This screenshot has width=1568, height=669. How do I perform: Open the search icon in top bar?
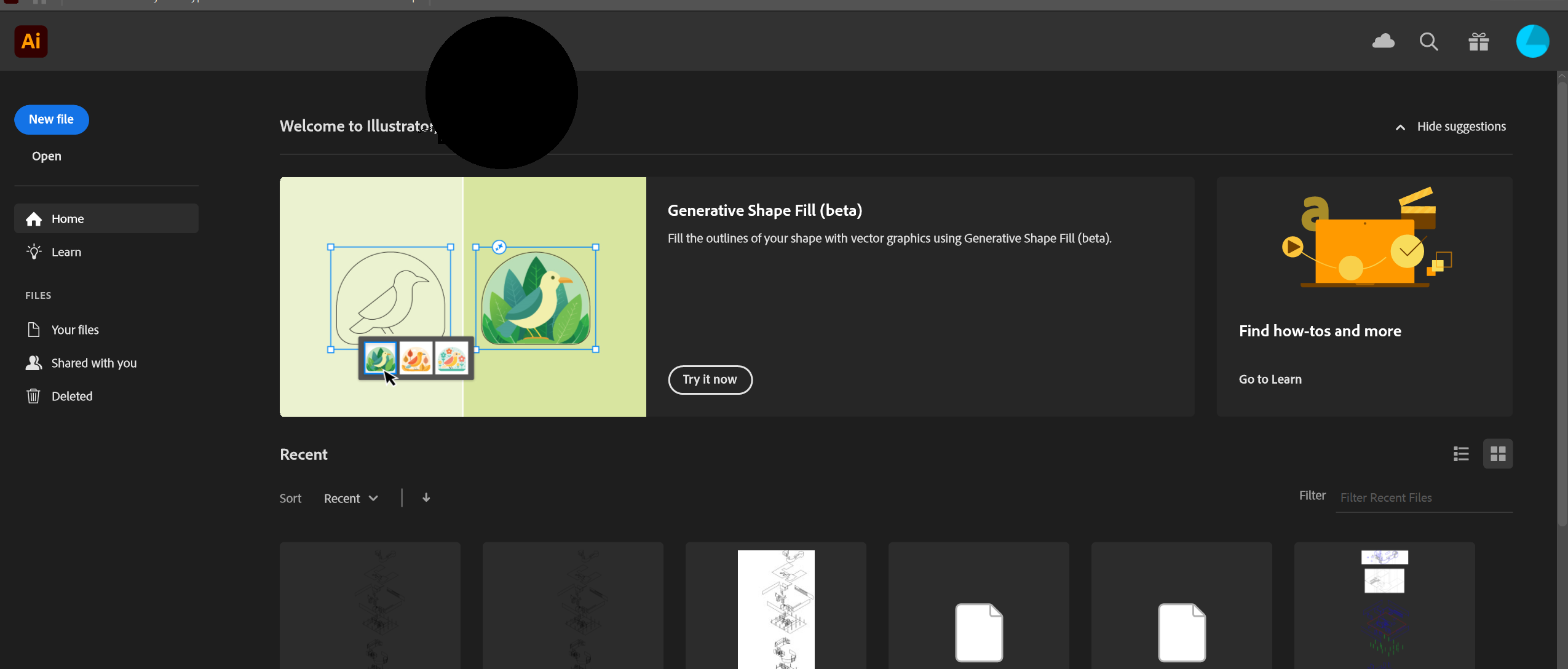point(1429,41)
